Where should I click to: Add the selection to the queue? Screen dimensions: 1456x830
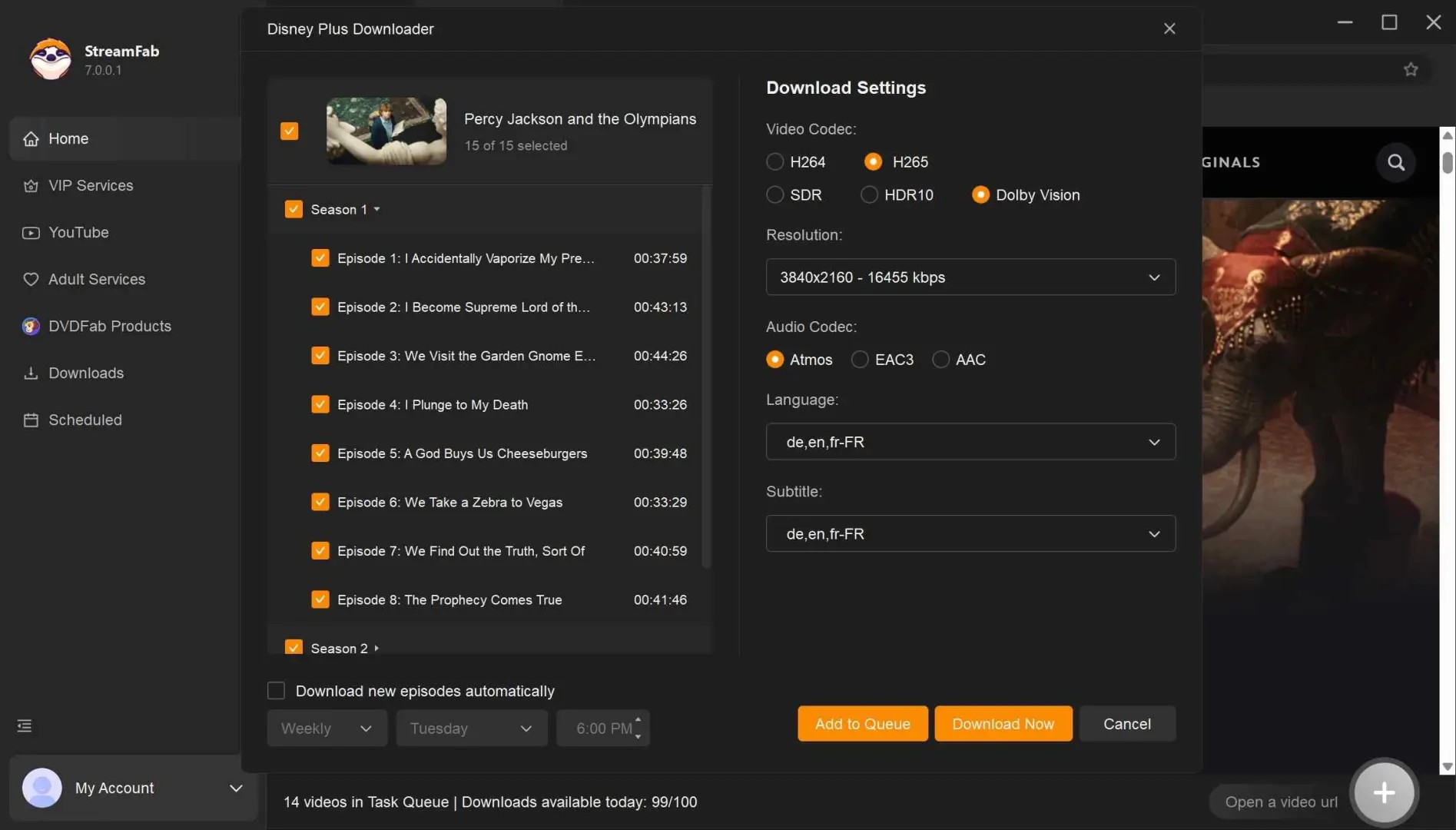[862, 723]
